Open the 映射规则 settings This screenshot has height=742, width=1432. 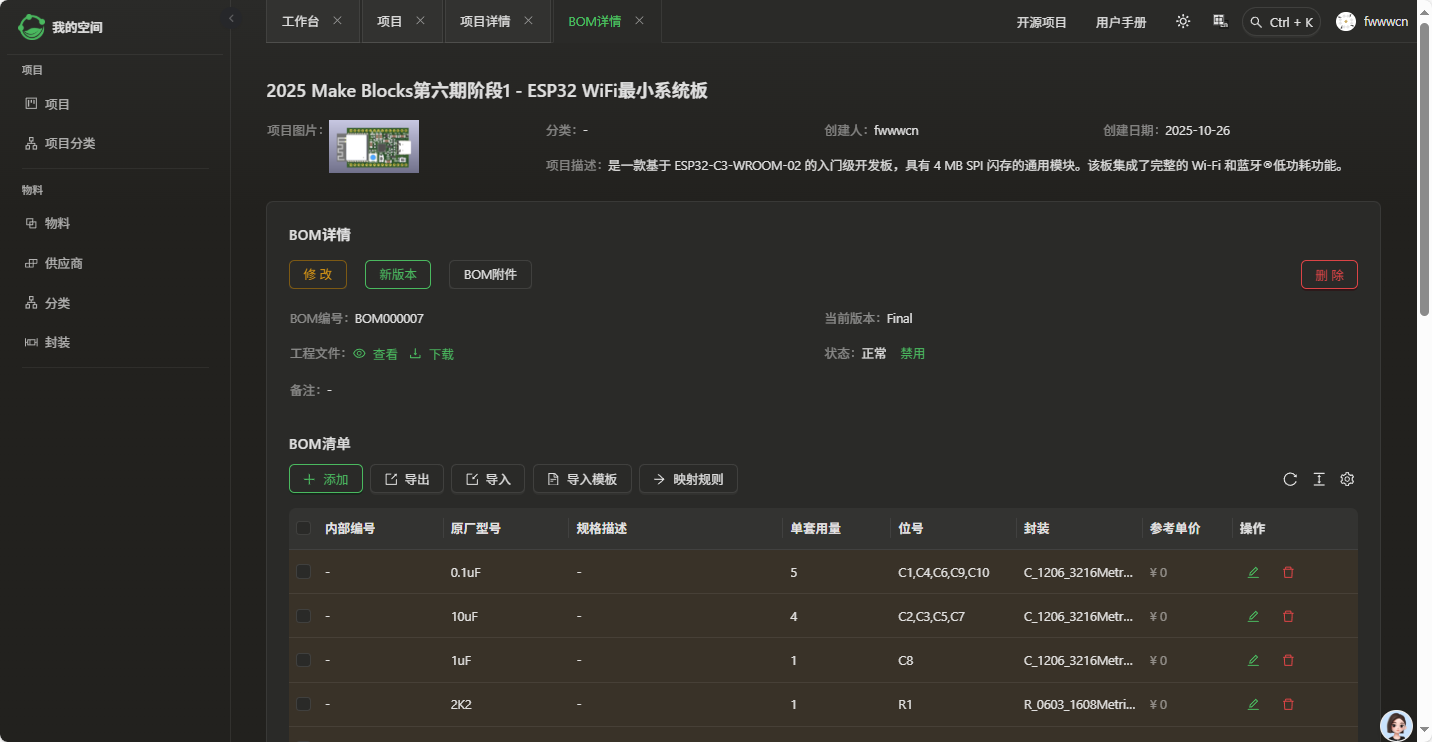688,479
